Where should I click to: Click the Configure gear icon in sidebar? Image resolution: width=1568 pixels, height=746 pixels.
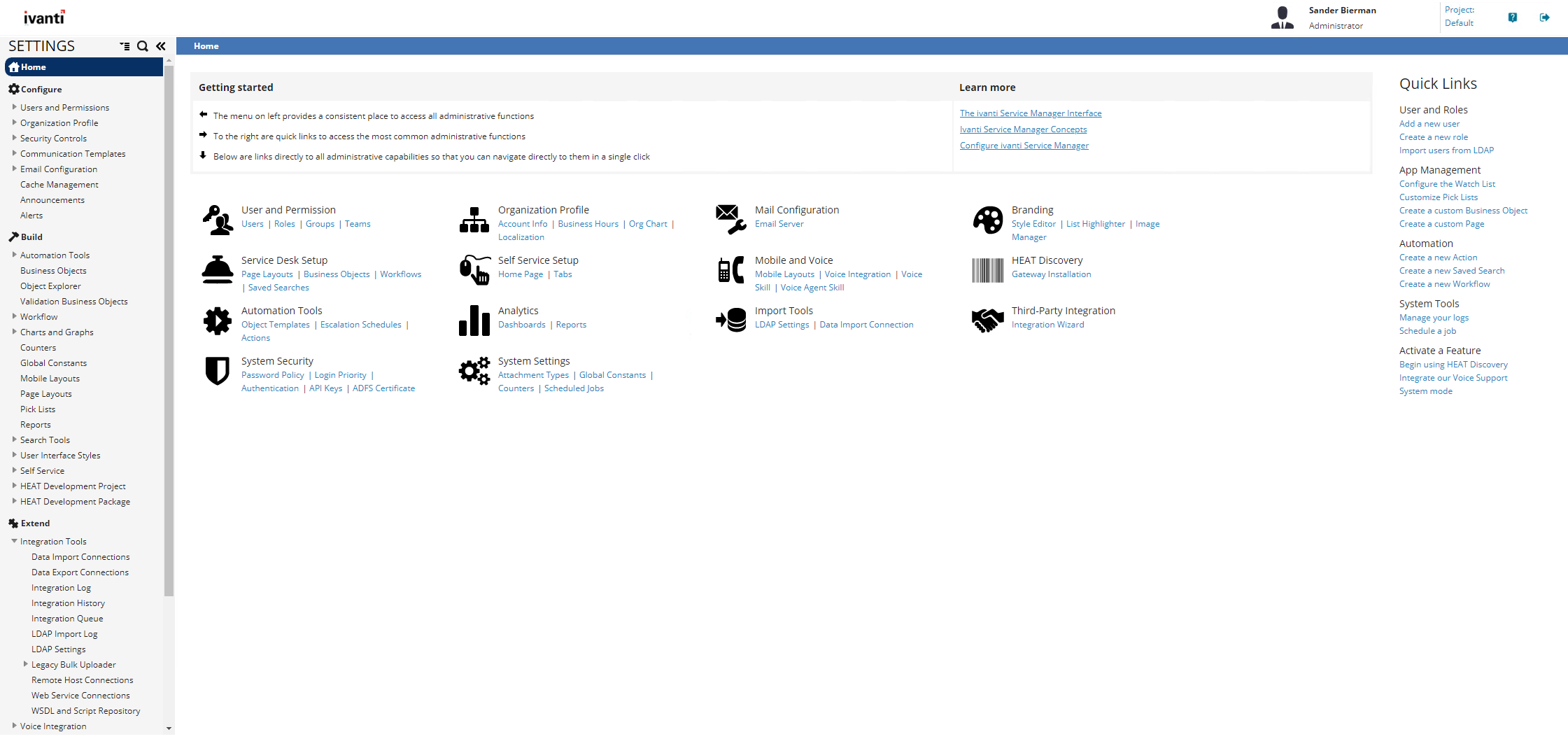click(13, 89)
